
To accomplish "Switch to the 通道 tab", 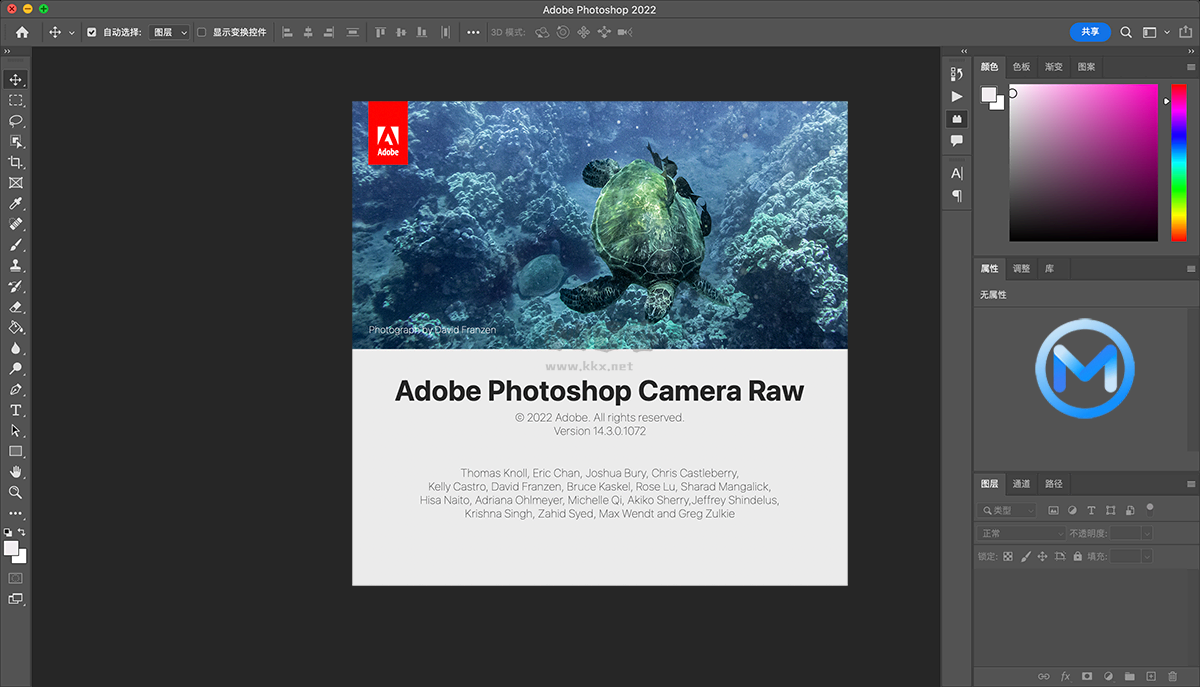I will pos(1021,483).
